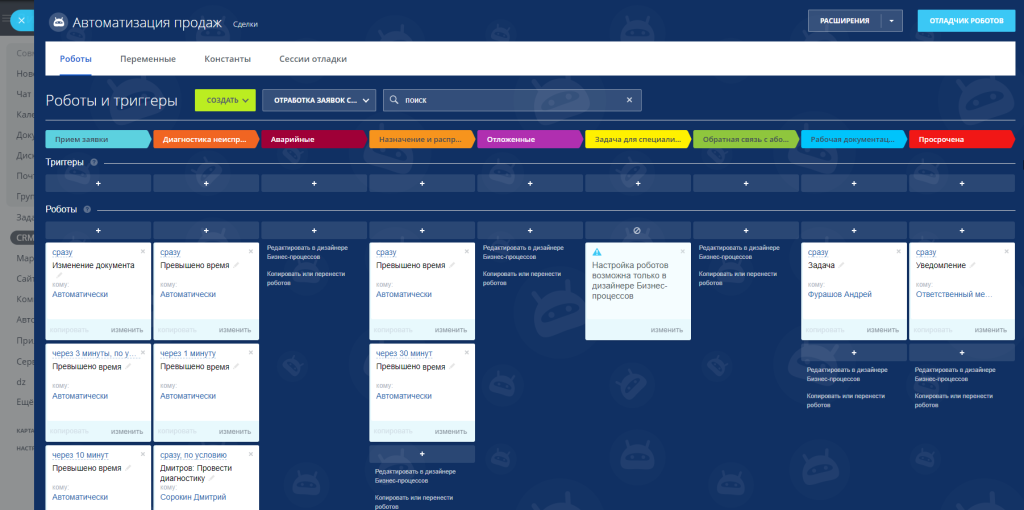Open the Сессии отладки tab
The image size is (1024, 510).
click(x=313, y=59)
